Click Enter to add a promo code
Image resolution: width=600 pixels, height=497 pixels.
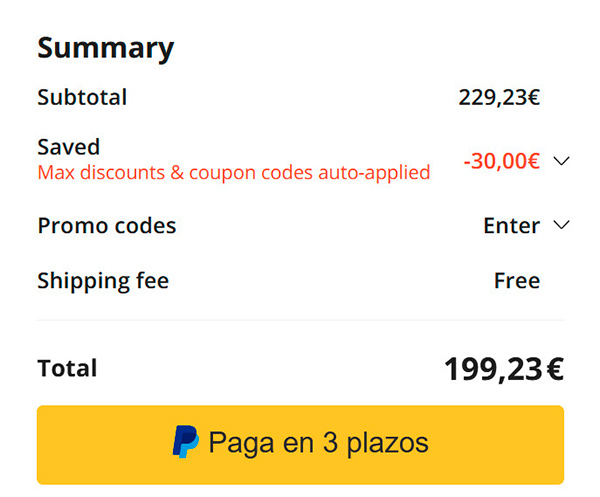(x=511, y=225)
